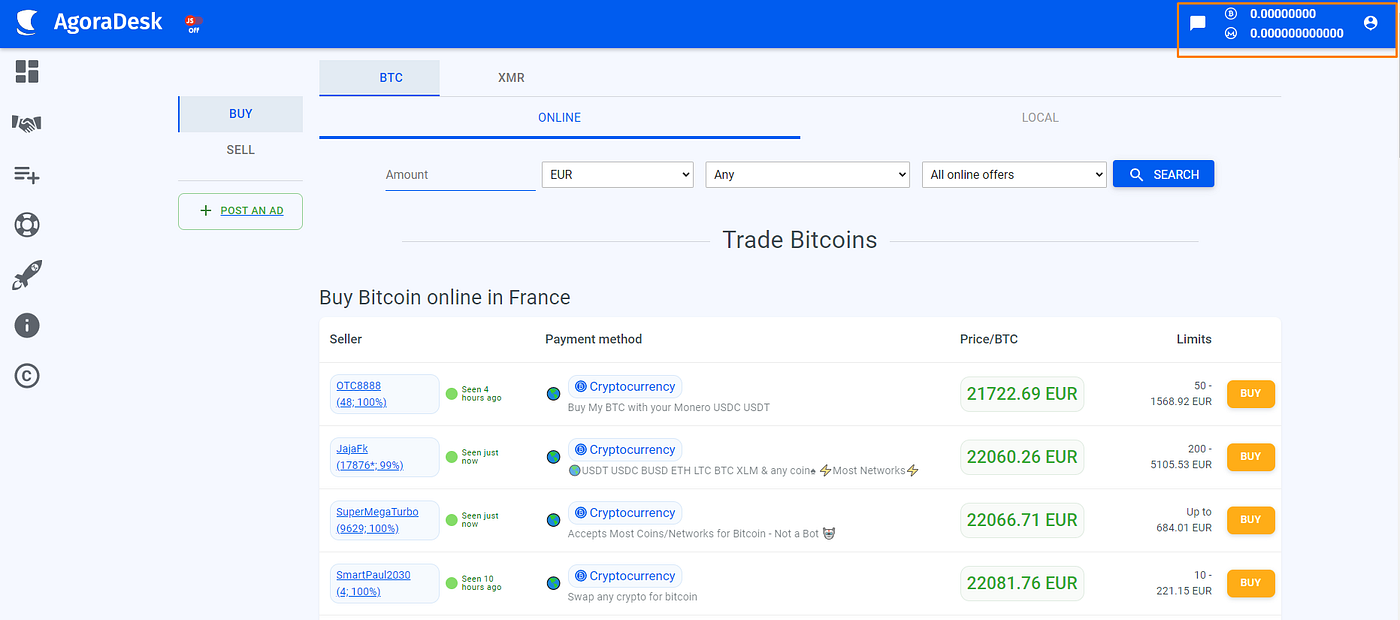This screenshot has width=1400, height=620.
Task: Open the handshake trades icon
Action: coord(27,123)
